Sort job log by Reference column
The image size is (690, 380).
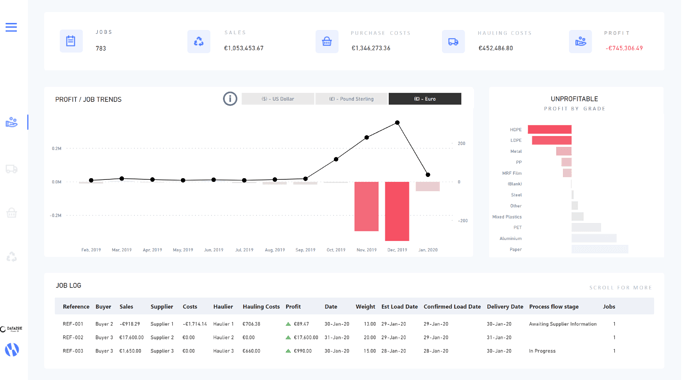(x=76, y=307)
